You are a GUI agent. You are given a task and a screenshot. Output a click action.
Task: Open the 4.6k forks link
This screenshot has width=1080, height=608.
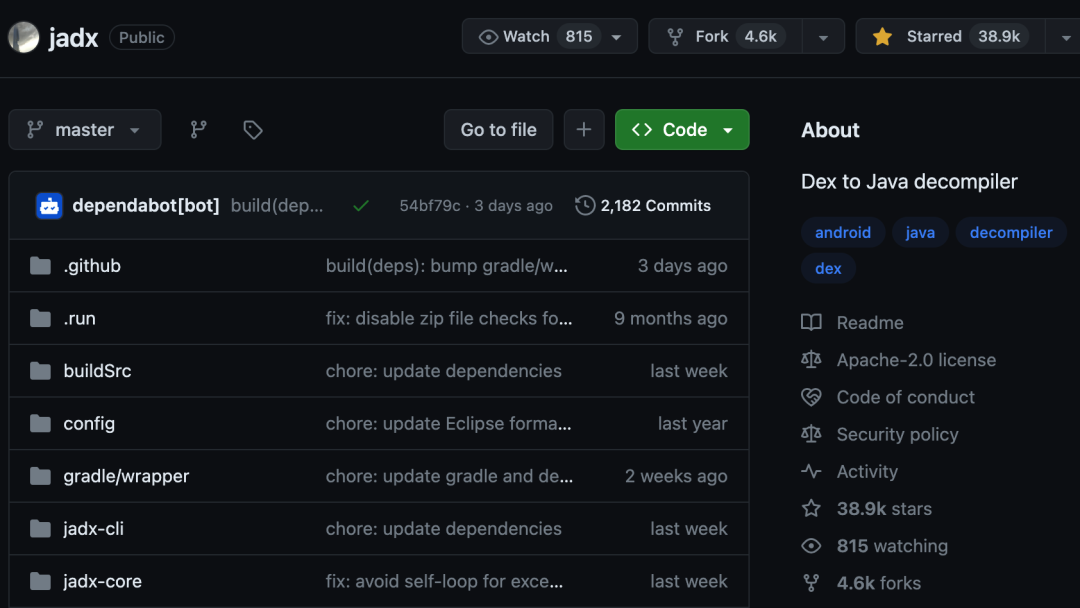[879, 583]
